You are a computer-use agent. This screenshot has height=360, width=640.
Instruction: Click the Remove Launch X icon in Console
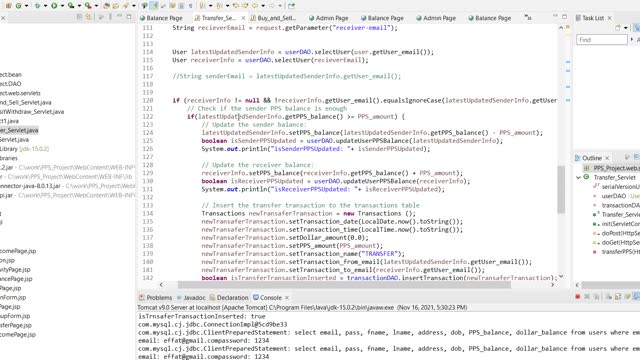pyautogui.click(x=587, y=297)
